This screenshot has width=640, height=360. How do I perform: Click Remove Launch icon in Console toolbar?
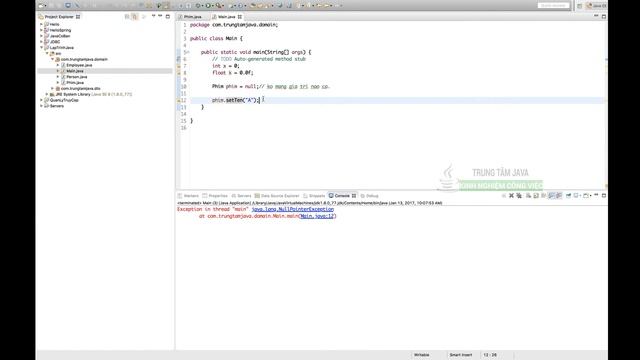(x=511, y=196)
